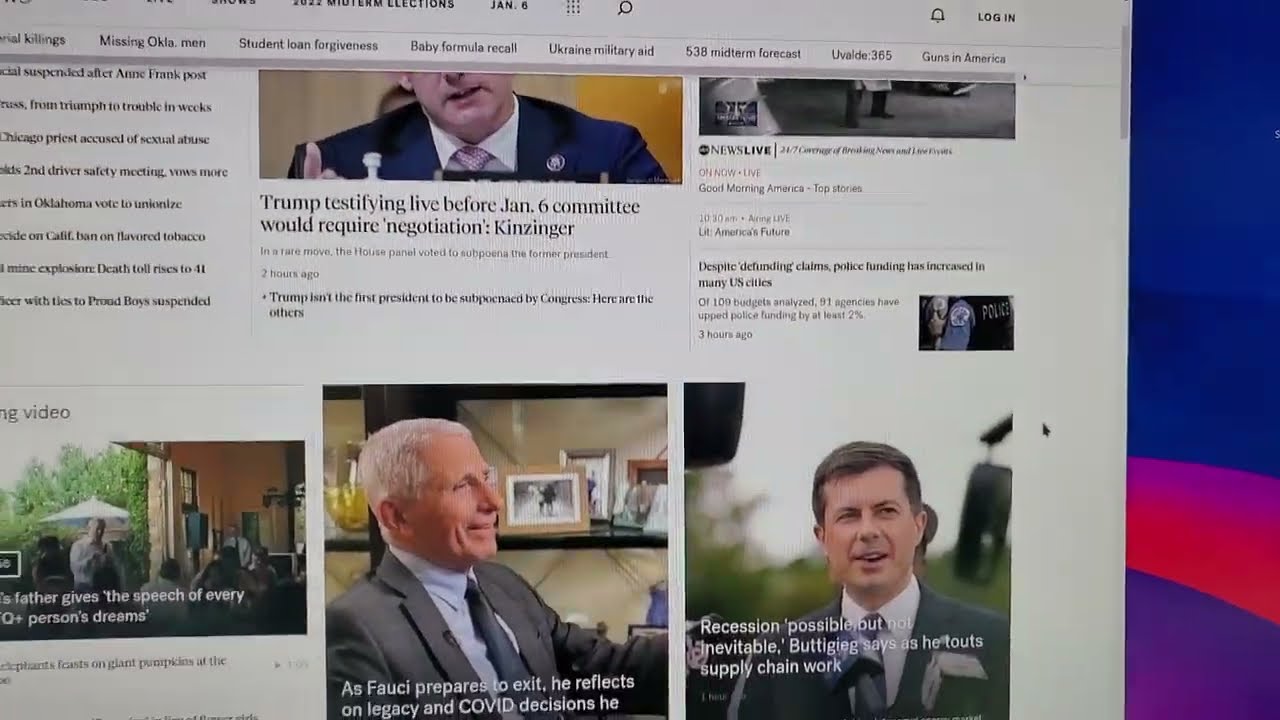1280x720 pixels.
Task: Open Lit: America's Future program link
Action: click(744, 232)
